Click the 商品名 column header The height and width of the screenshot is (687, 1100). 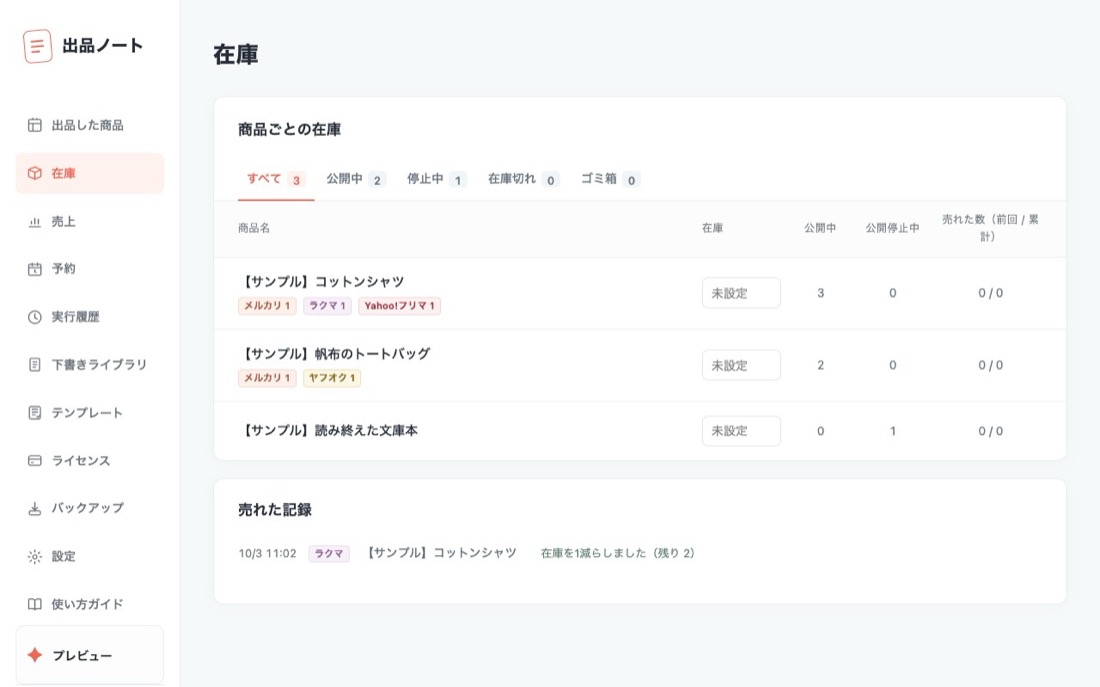254,228
